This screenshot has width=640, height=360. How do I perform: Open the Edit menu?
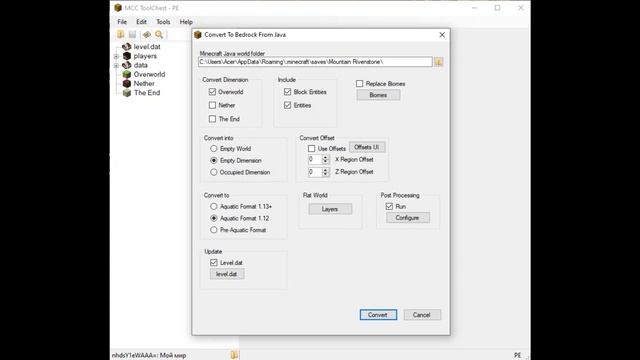coord(141,22)
